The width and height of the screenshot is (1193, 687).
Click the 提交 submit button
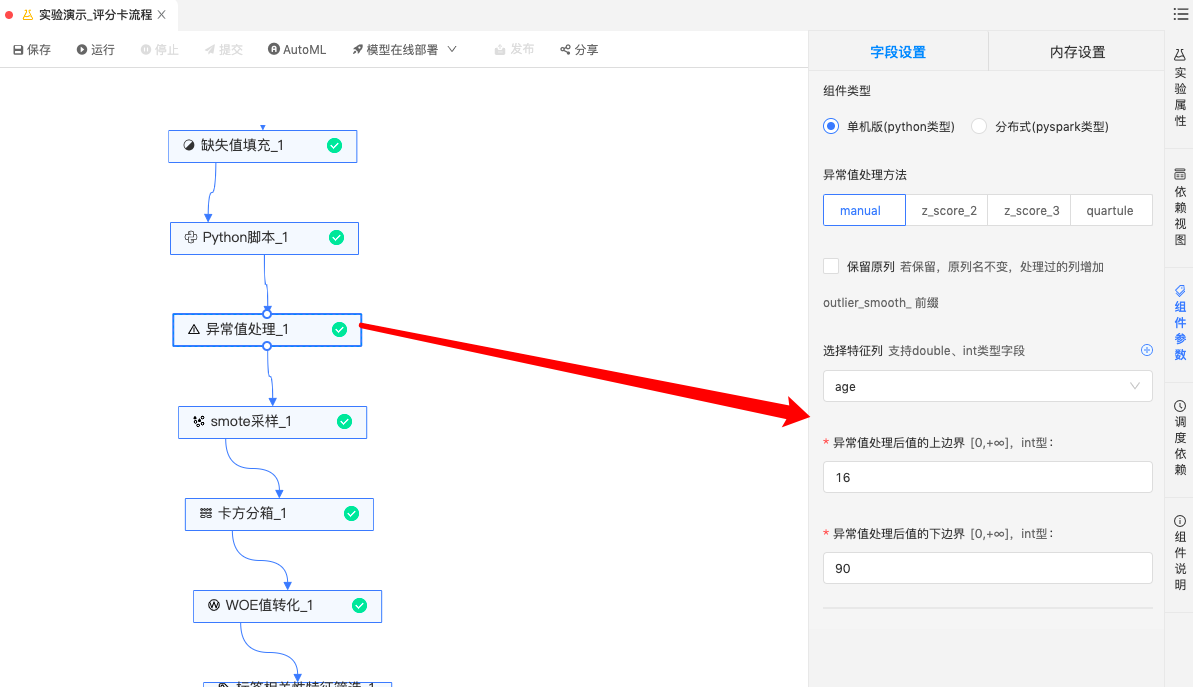coord(224,49)
